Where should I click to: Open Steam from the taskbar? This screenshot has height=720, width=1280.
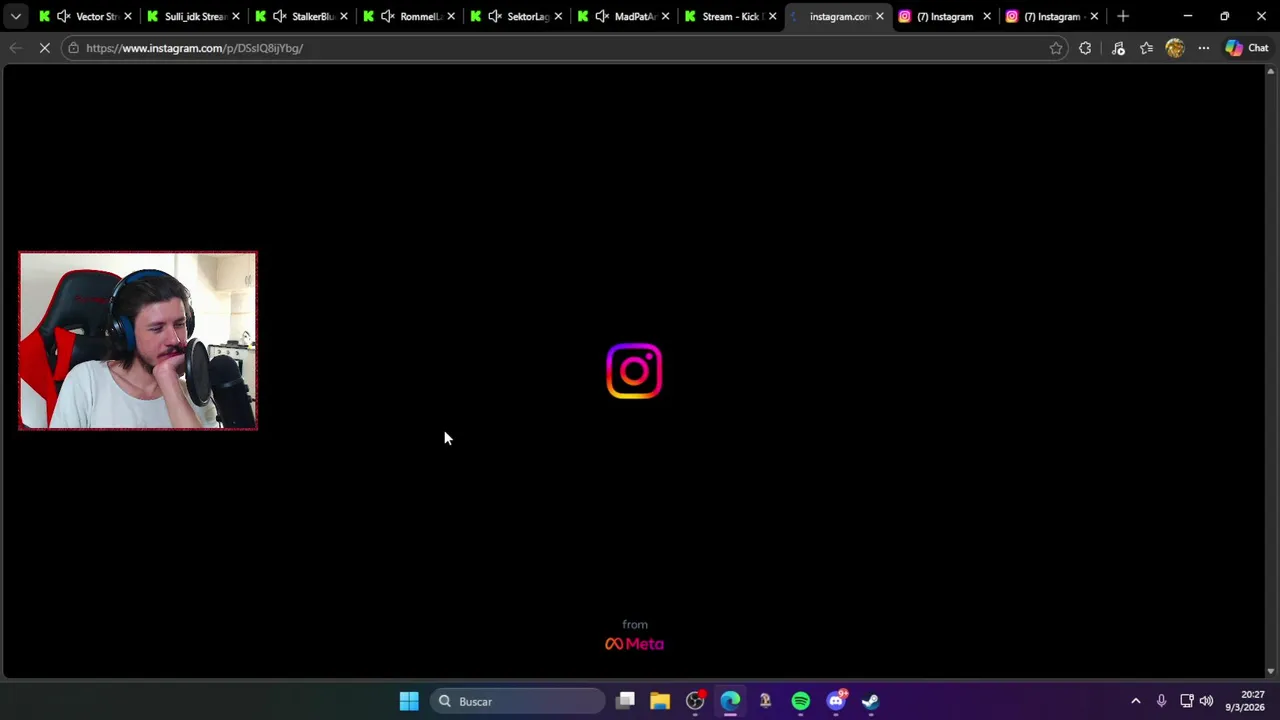tap(871, 701)
